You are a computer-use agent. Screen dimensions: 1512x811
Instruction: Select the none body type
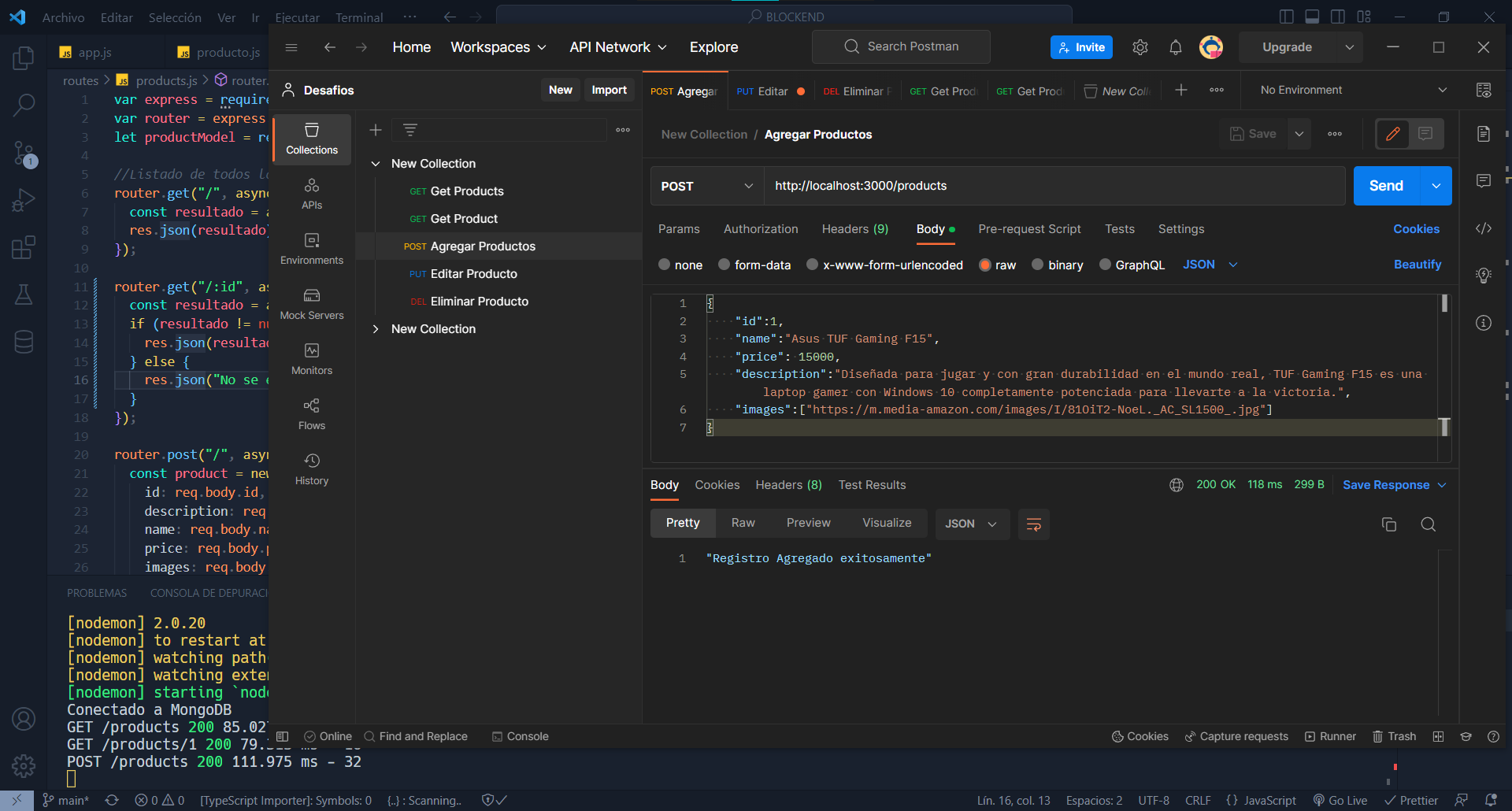680,265
